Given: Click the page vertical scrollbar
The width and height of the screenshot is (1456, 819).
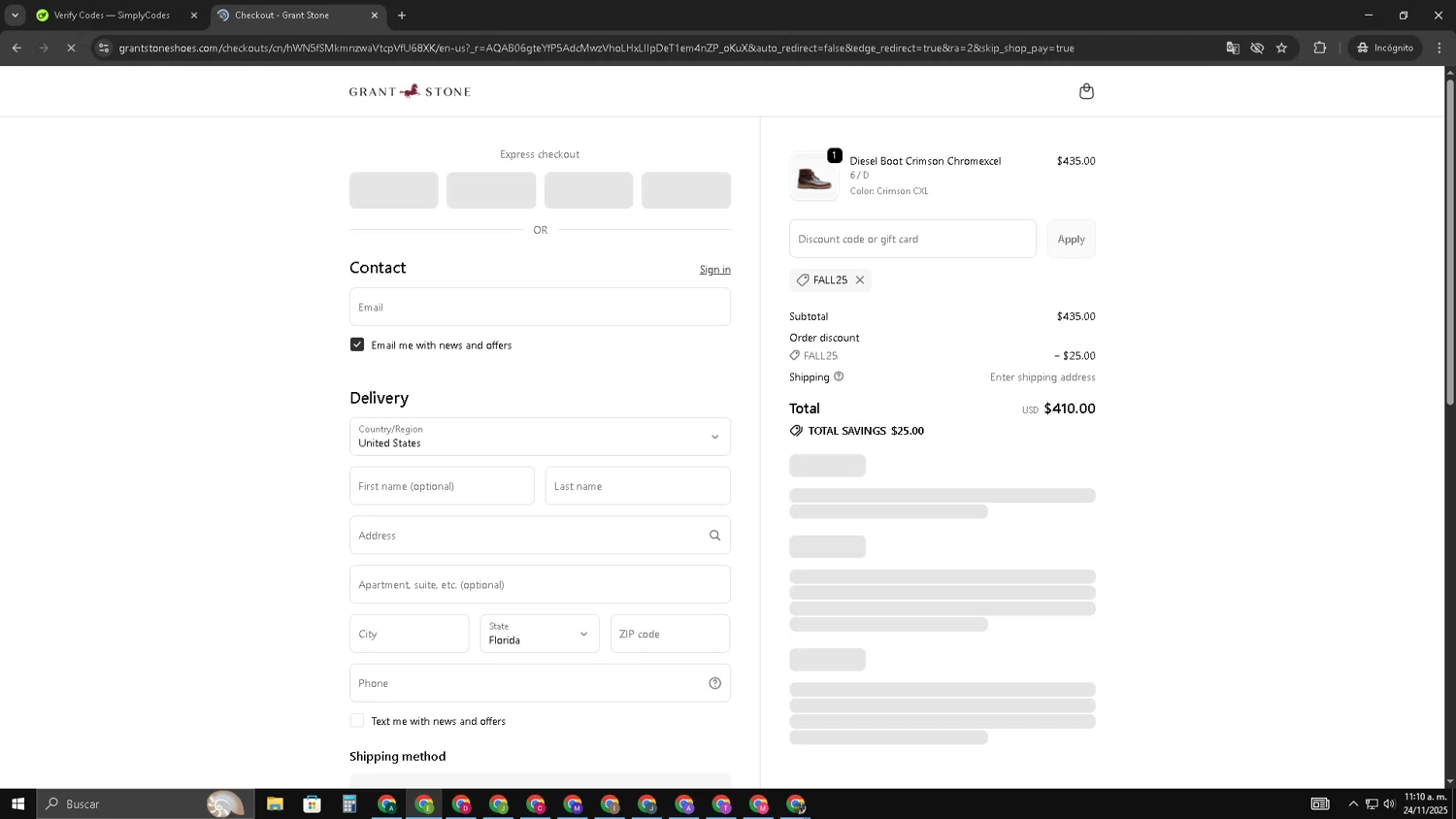Looking at the screenshot, I should 1450,243.
